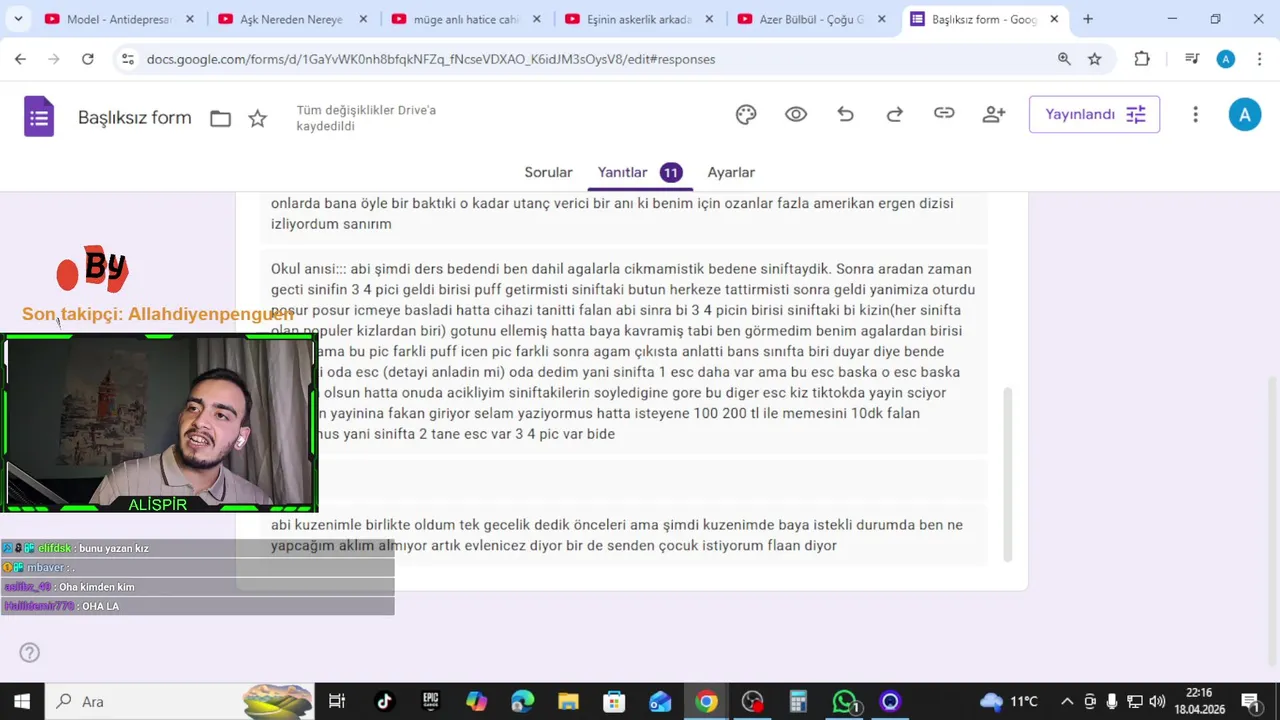
Task: Open the Ayarlar tab
Action: point(731,172)
